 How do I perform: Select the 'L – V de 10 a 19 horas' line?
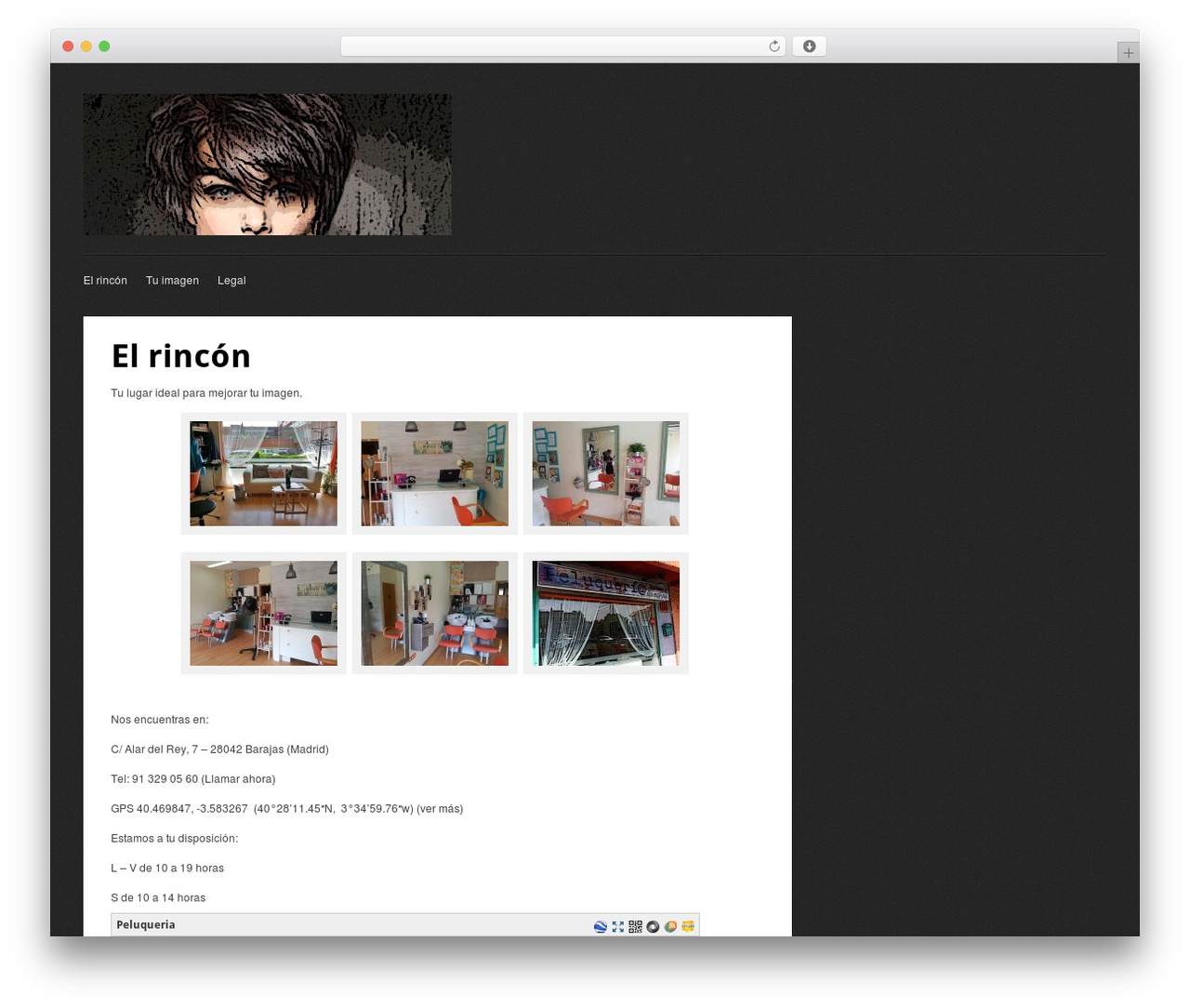click(167, 869)
